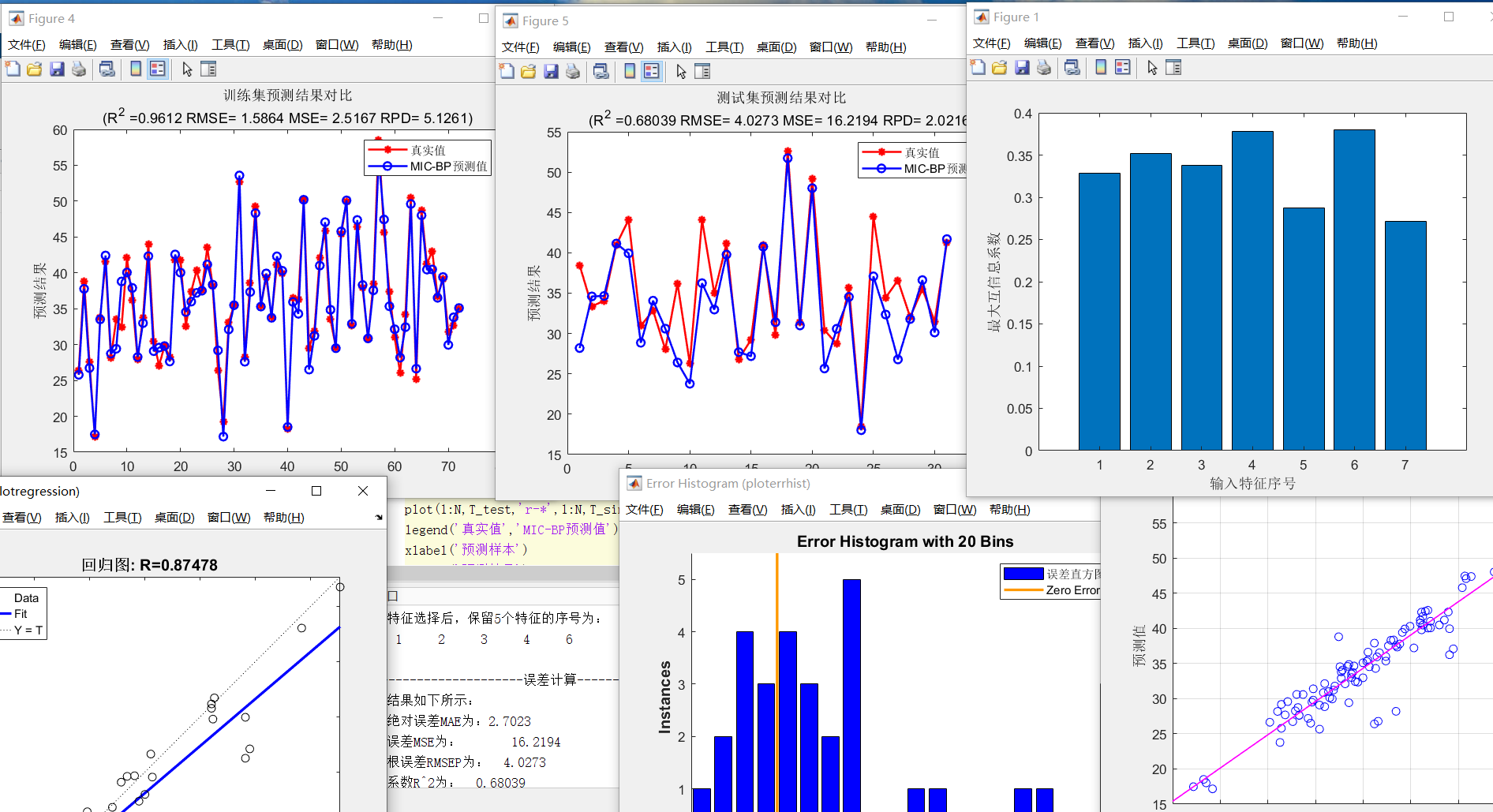1493x812 pixels.
Task: Select the Edit Plot arrow tool in Figure 5
Action: click(680, 71)
